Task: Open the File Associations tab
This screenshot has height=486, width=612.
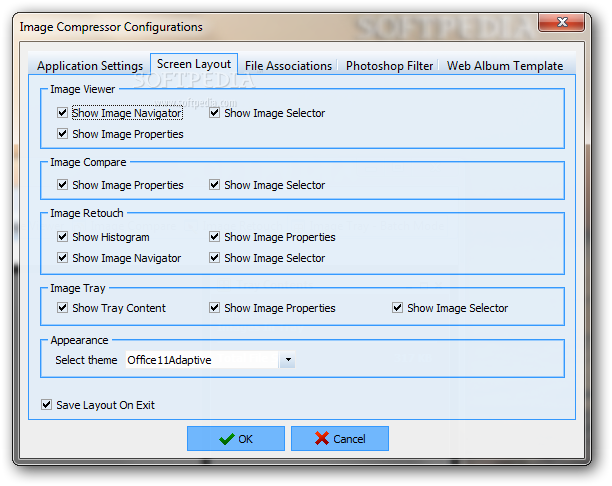Action: click(x=288, y=66)
